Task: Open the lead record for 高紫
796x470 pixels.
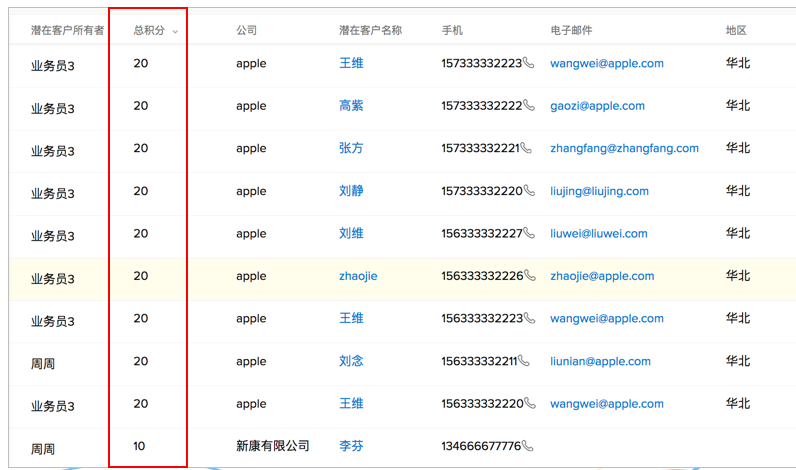Action: tap(351, 106)
